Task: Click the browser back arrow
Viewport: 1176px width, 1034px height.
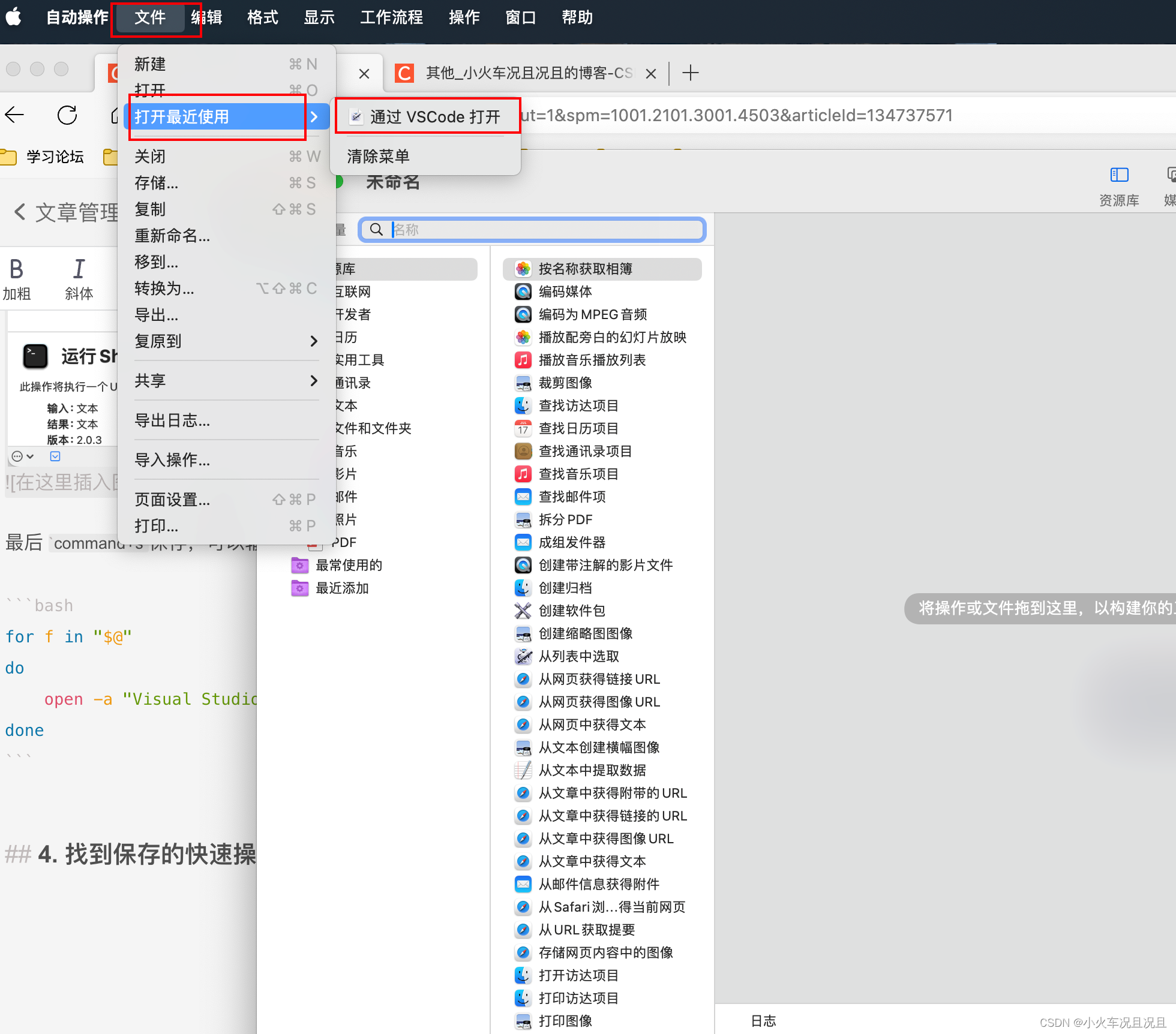Action: pyautogui.click(x=15, y=115)
